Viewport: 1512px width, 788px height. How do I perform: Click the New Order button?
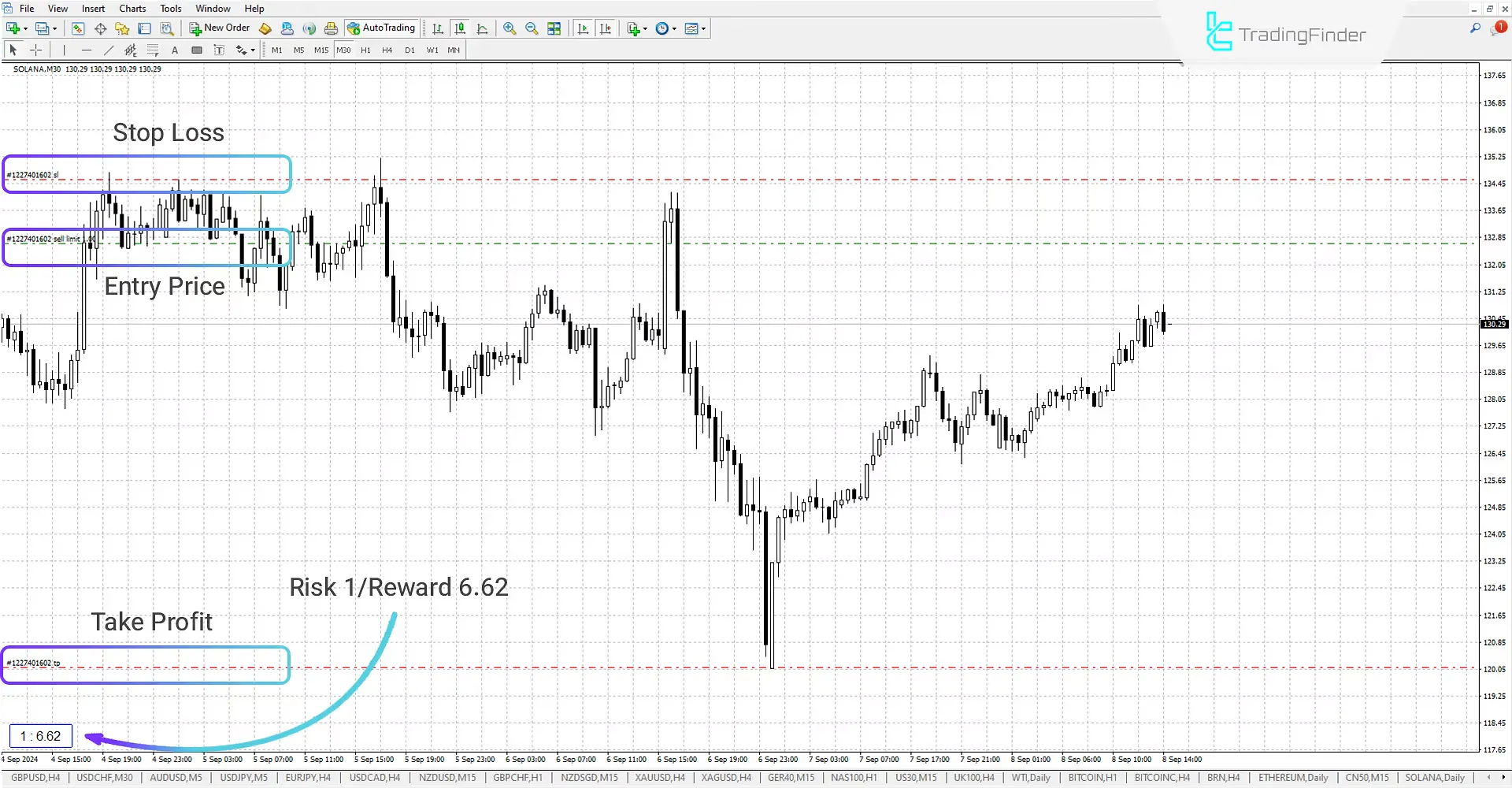(x=220, y=28)
